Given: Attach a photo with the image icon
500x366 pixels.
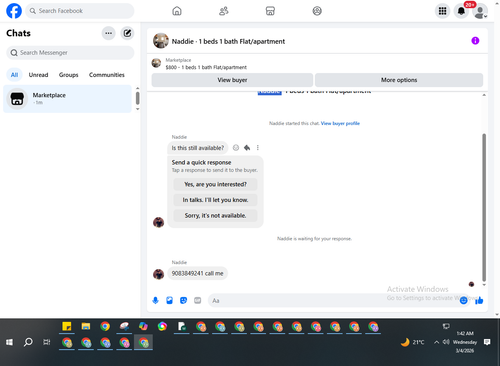Looking at the screenshot, I should 169,301.
